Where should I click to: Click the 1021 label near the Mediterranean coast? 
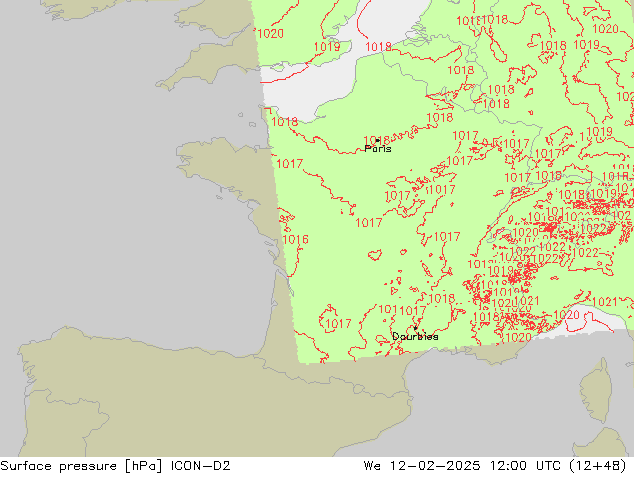[x=604, y=302]
